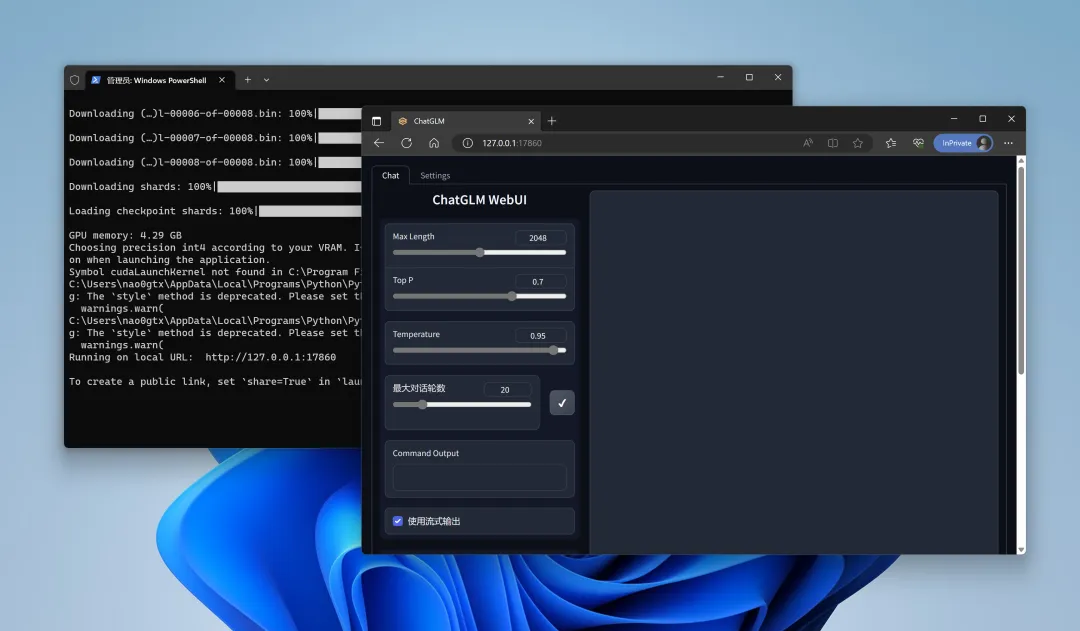The image size is (1080, 631).
Task: Click the Temperature value field 0.95
Action: click(541, 335)
